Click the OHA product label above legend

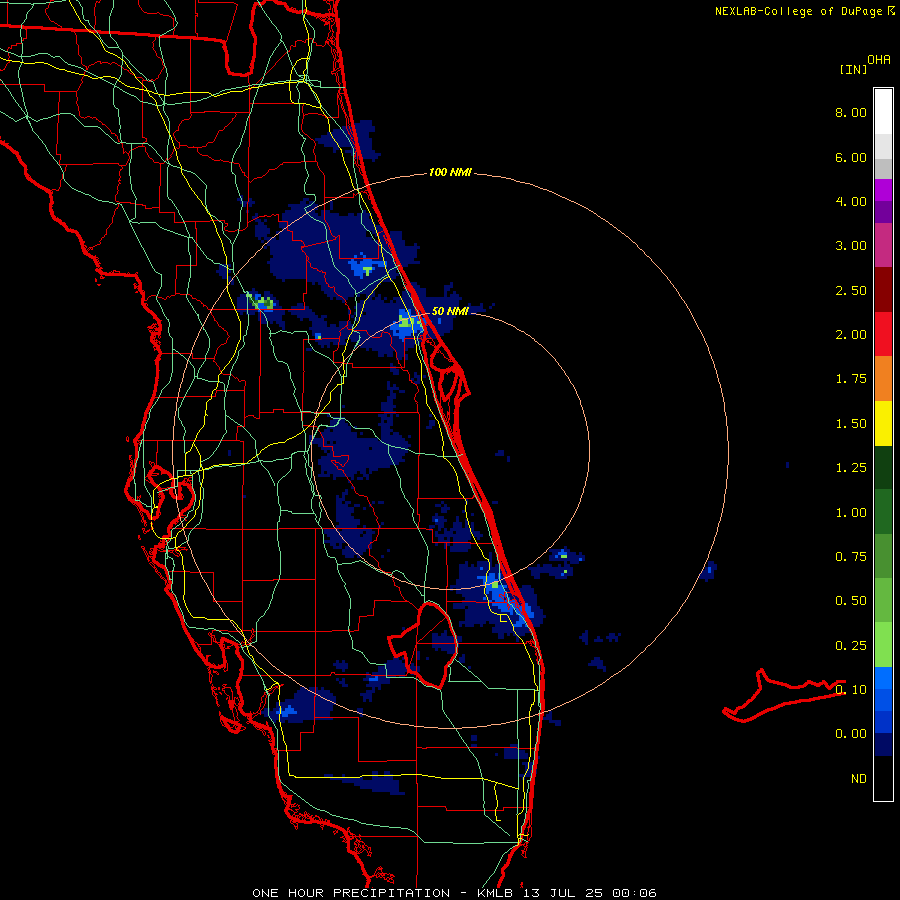click(879, 60)
